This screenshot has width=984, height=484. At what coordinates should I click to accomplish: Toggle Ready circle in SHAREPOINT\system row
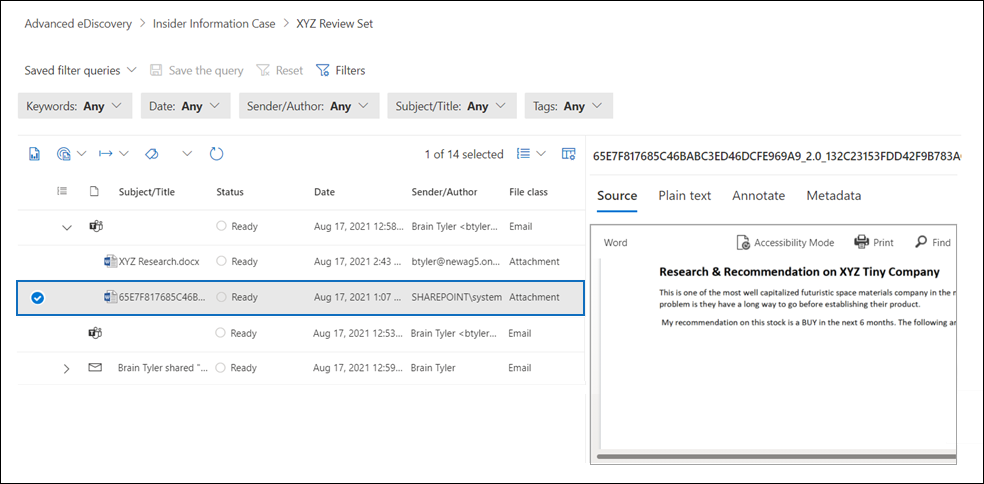click(x=221, y=297)
